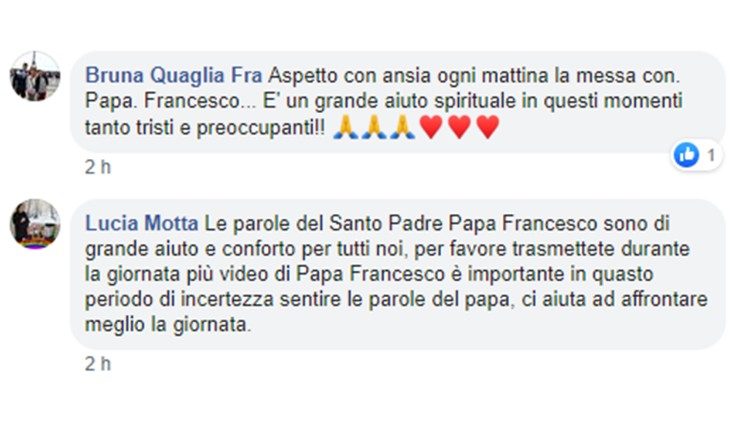750x422 pixels.
Task: Click the words 'periodo di incertezza' in Lucia's comment
Action: coord(179,300)
